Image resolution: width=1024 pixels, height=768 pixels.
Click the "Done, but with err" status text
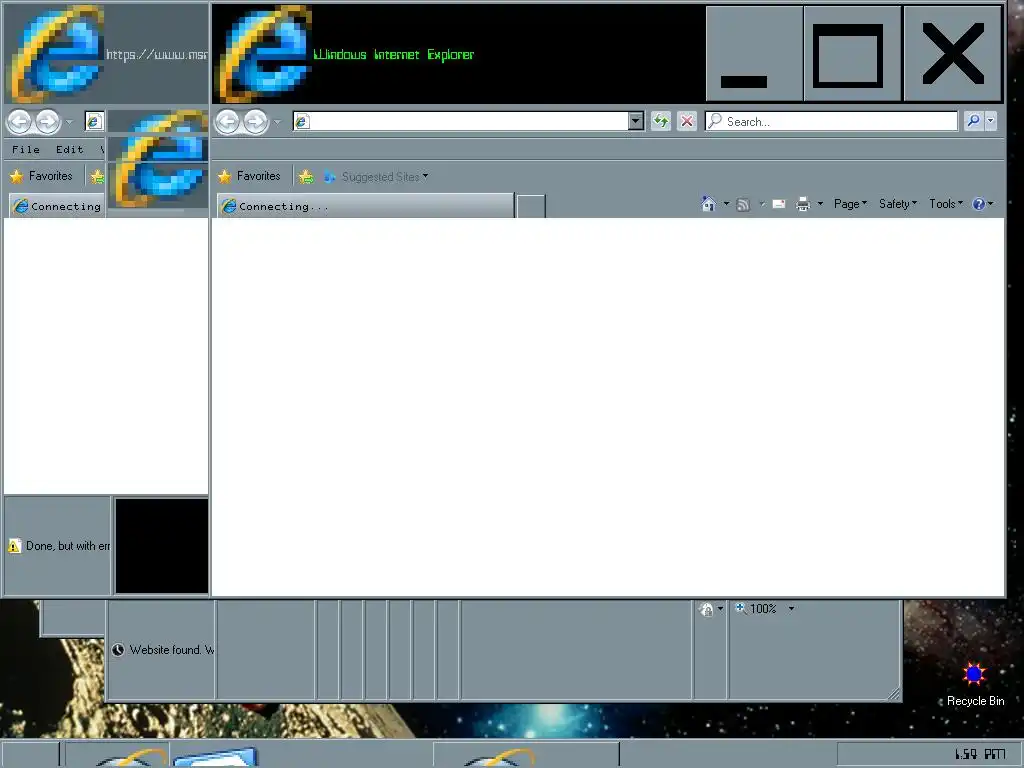(68, 546)
